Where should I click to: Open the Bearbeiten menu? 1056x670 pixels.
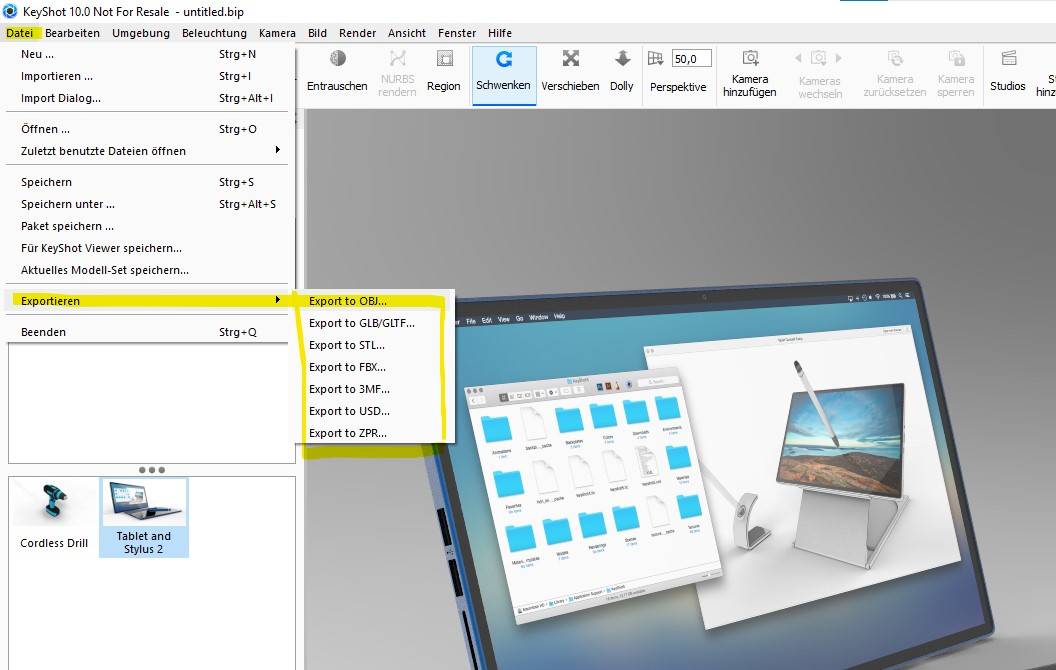pos(72,33)
